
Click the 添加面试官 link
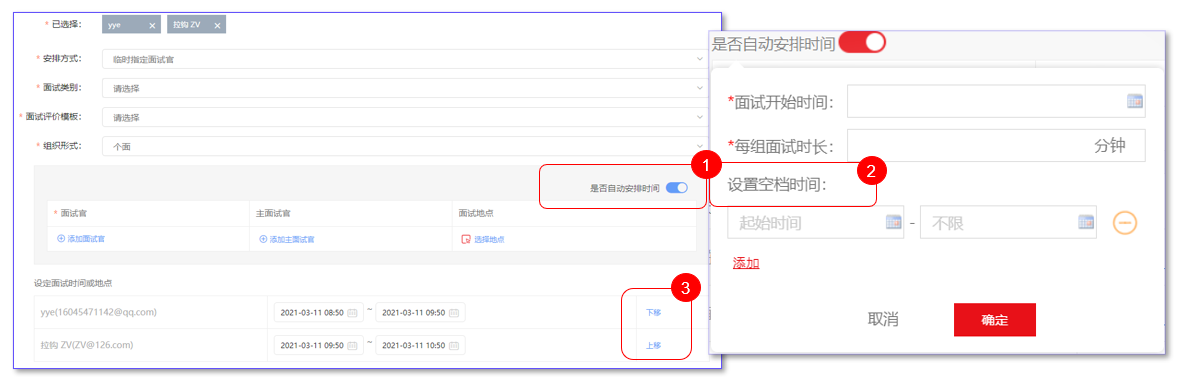point(86,239)
